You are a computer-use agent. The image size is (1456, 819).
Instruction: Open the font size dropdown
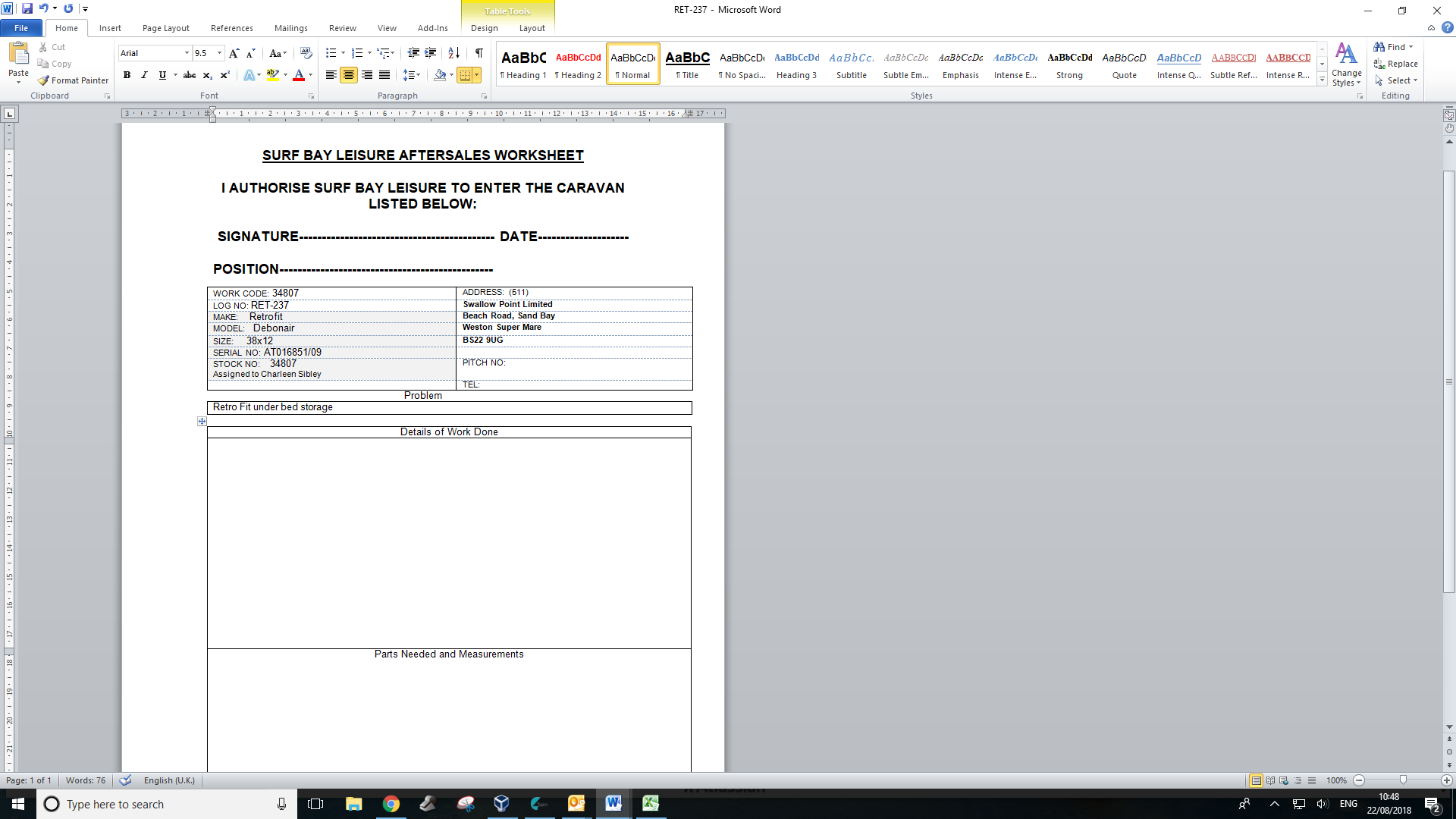pos(220,53)
